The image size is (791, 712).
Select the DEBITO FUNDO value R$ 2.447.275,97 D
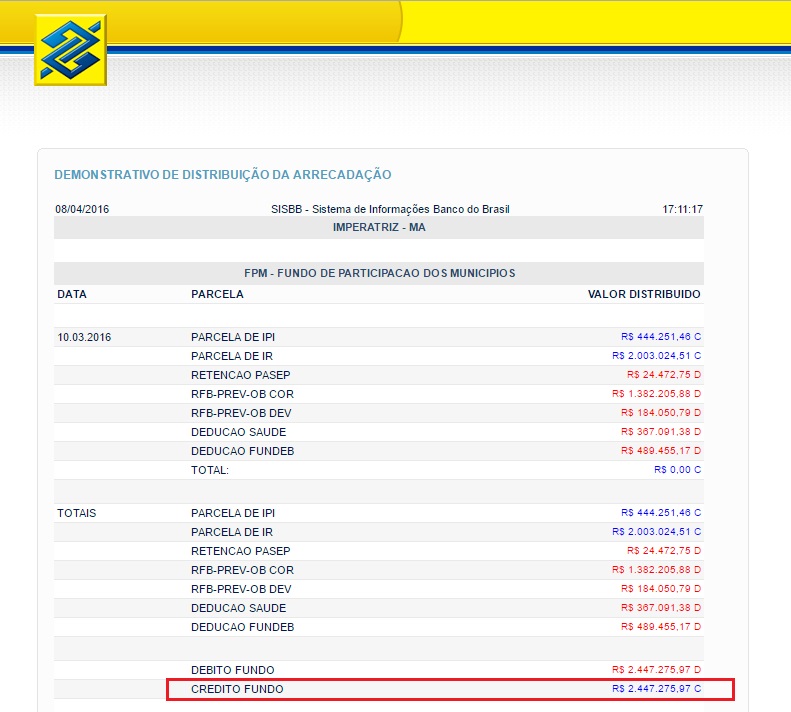tap(656, 670)
